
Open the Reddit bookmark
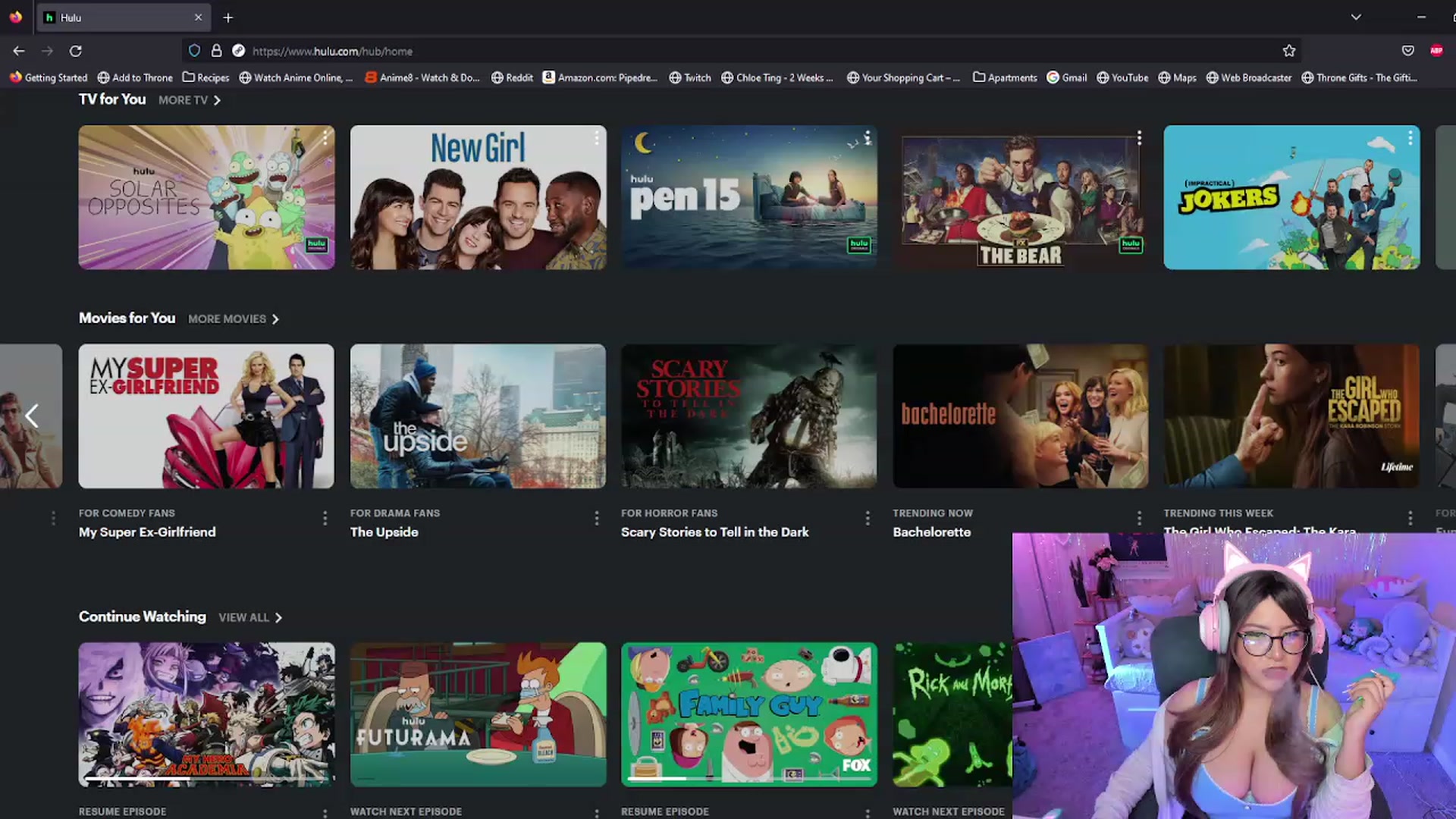point(512,77)
